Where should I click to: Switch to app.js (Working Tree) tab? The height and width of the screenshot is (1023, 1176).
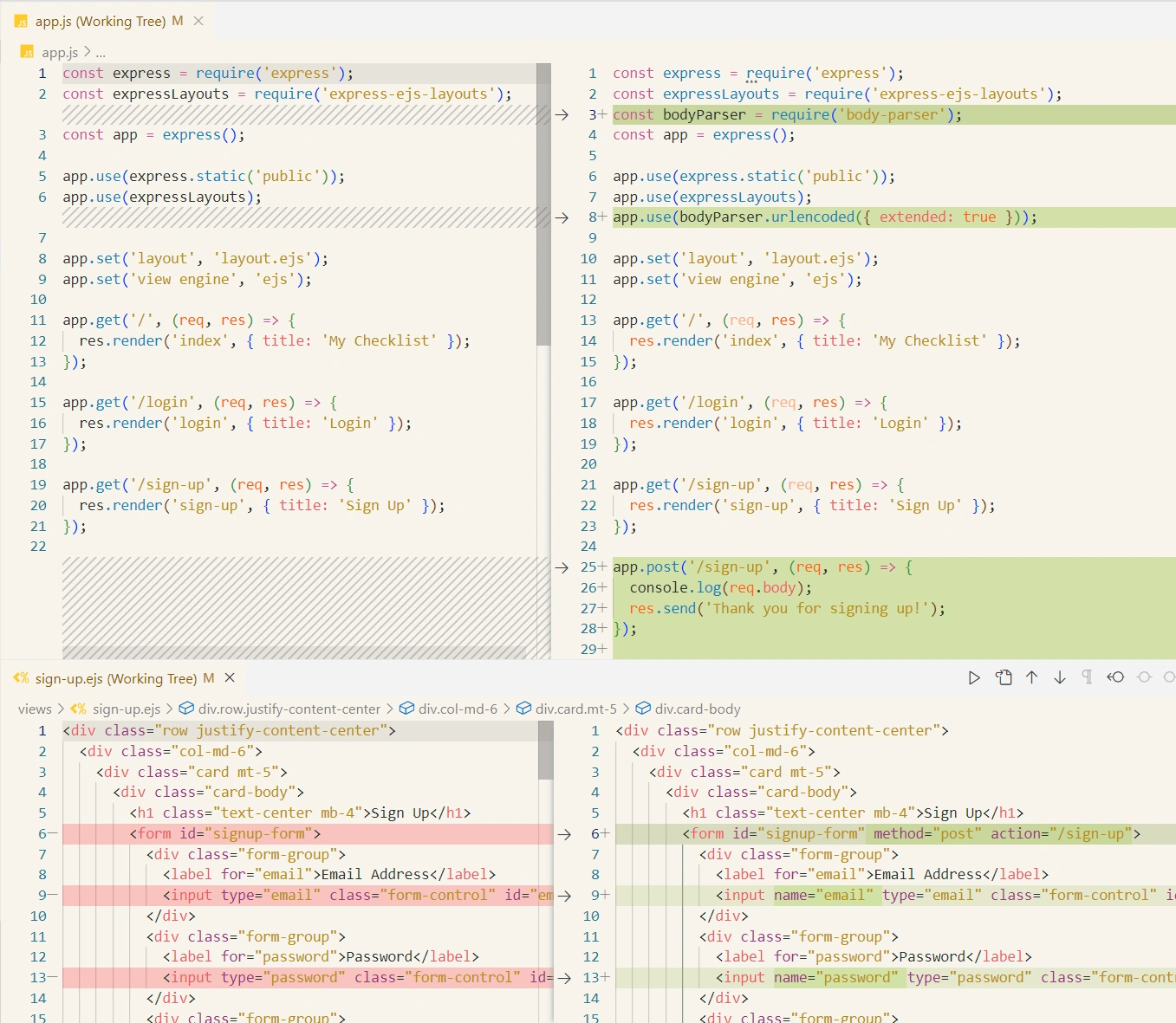[100, 21]
